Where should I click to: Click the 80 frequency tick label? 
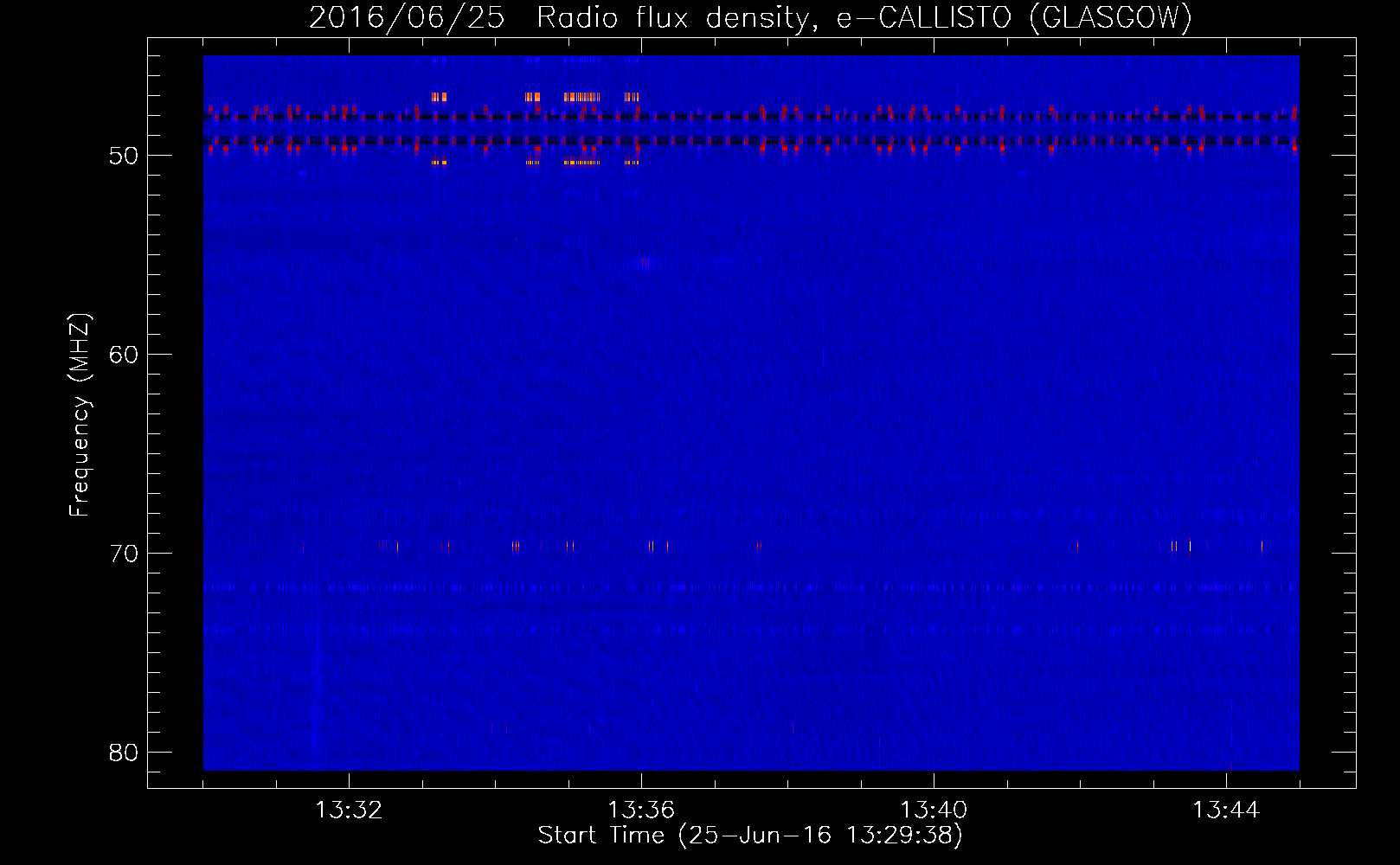point(124,753)
